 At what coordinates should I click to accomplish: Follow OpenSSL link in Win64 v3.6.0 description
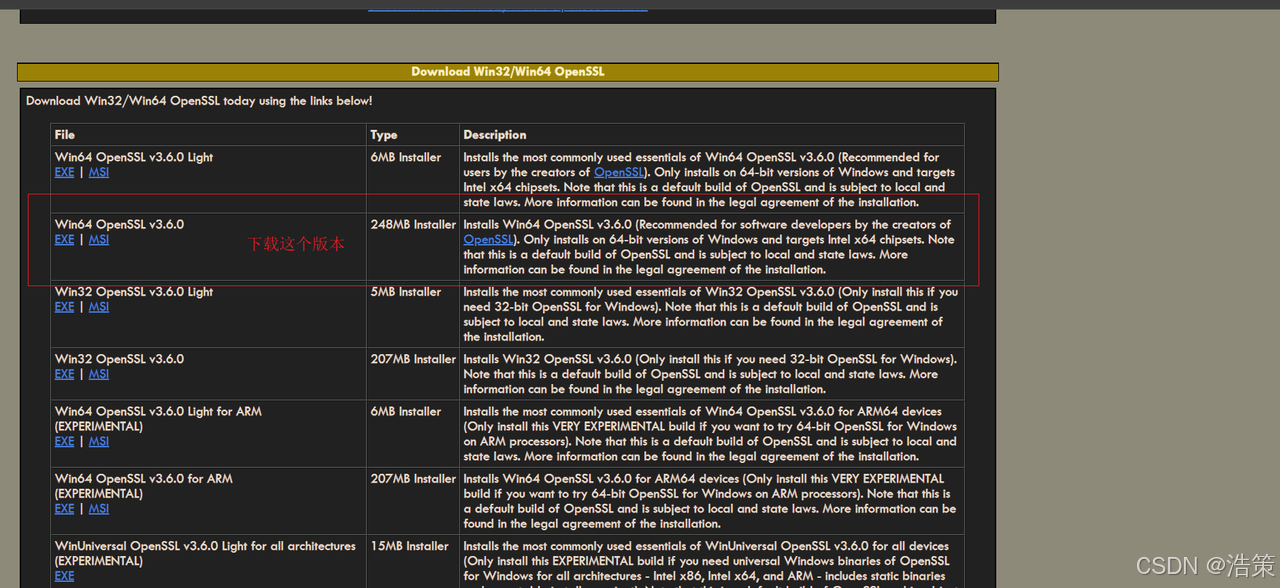(488, 239)
